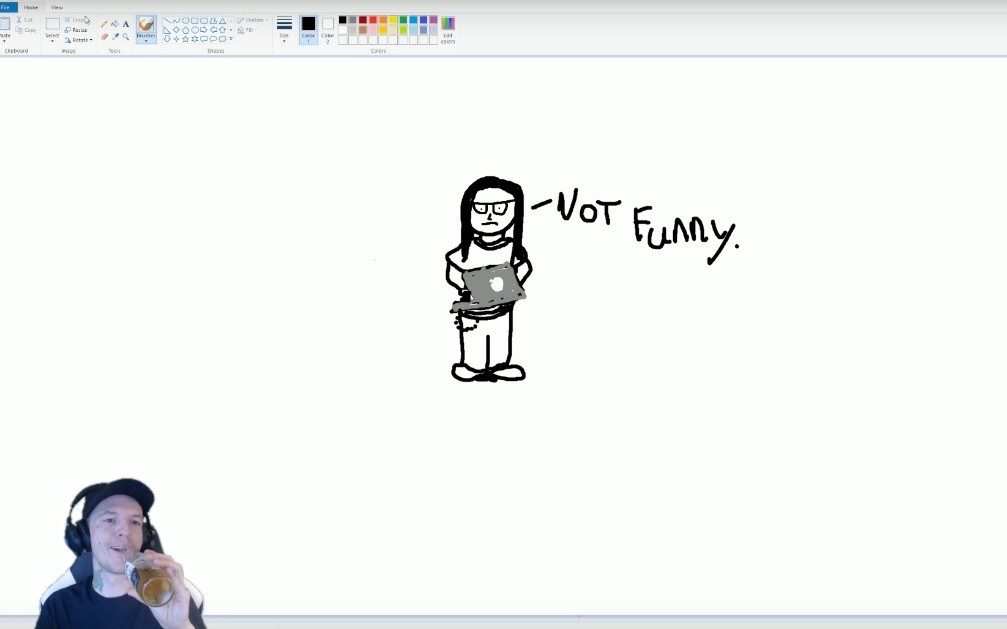Choose the Rounded rectangle shape

point(204,21)
